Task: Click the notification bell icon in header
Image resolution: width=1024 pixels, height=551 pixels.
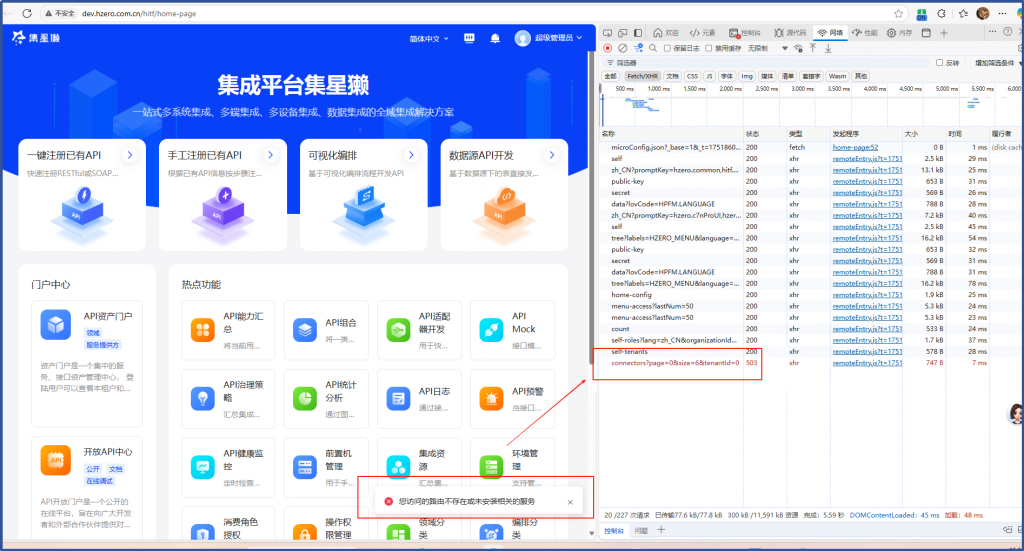Action: coord(495,39)
